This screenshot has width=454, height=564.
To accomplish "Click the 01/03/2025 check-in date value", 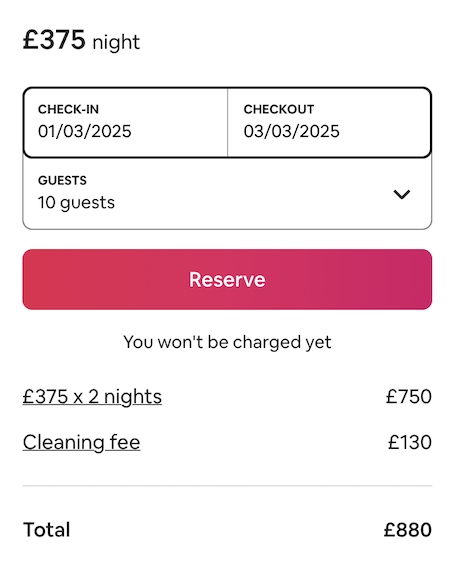I will click(85, 131).
